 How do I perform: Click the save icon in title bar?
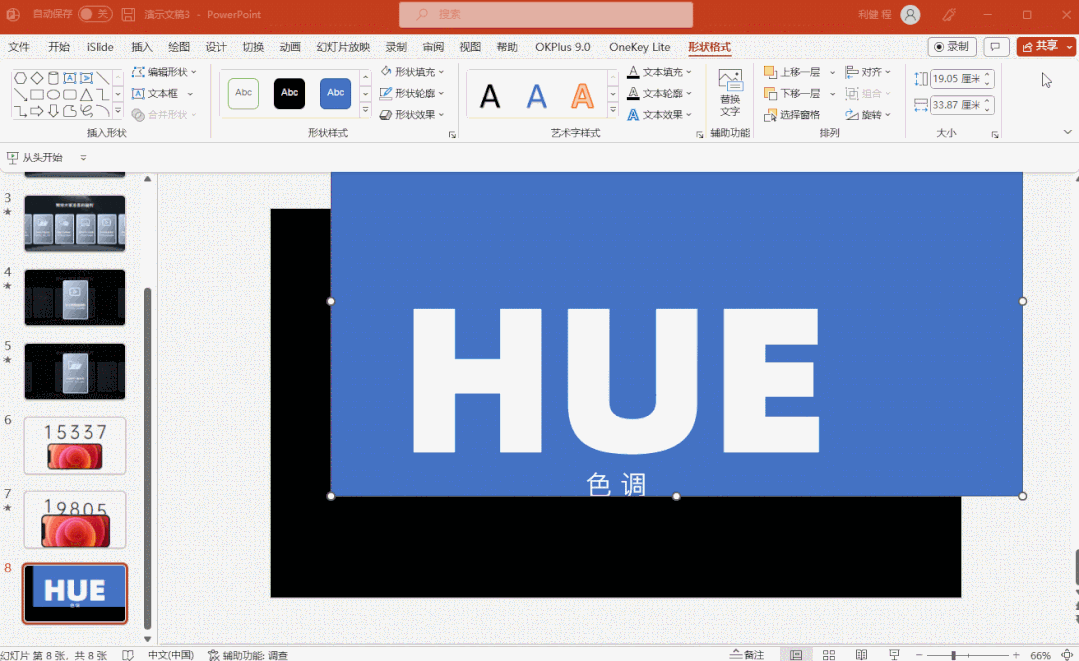(x=128, y=14)
